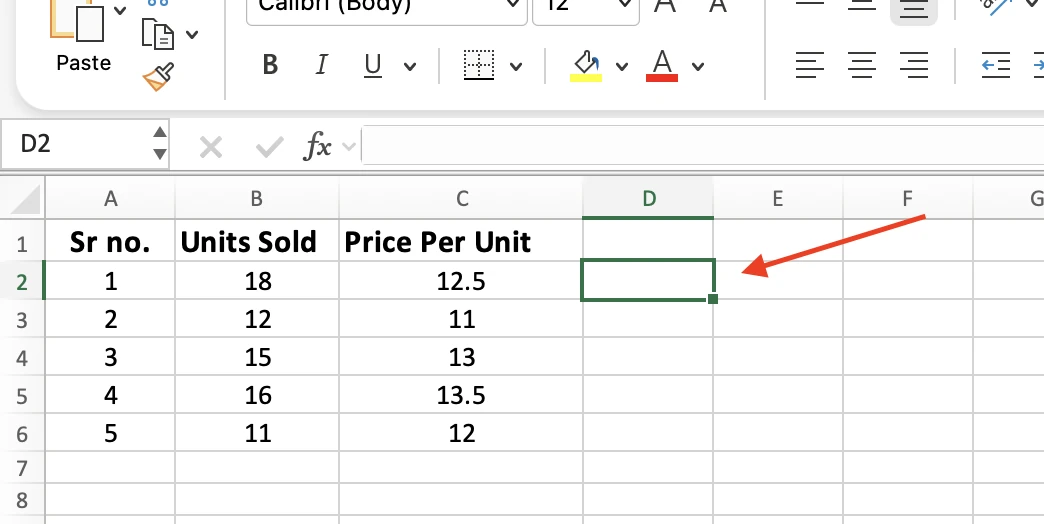Click the Name Box showing D2

75,144
